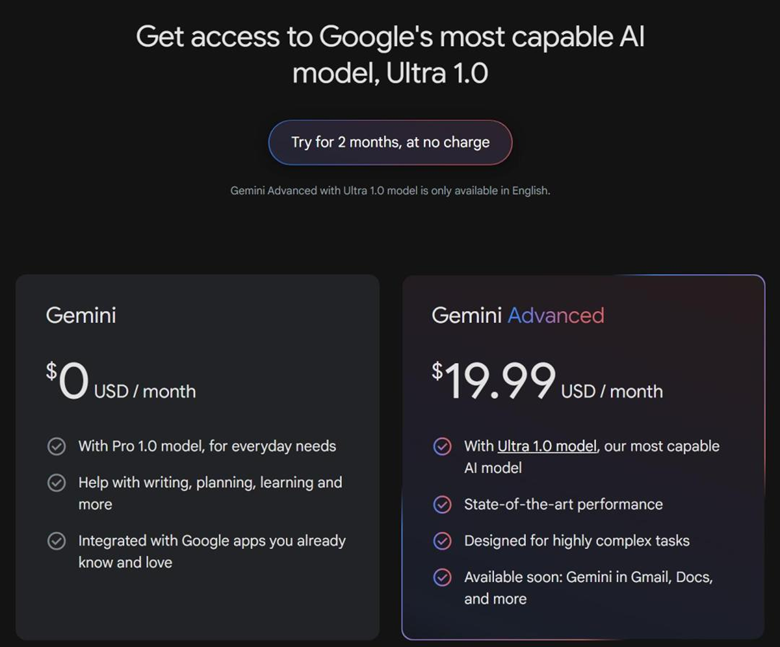Click checkmark icon next to 'Help with writing'
The width and height of the screenshot is (780, 647).
point(57,483)
